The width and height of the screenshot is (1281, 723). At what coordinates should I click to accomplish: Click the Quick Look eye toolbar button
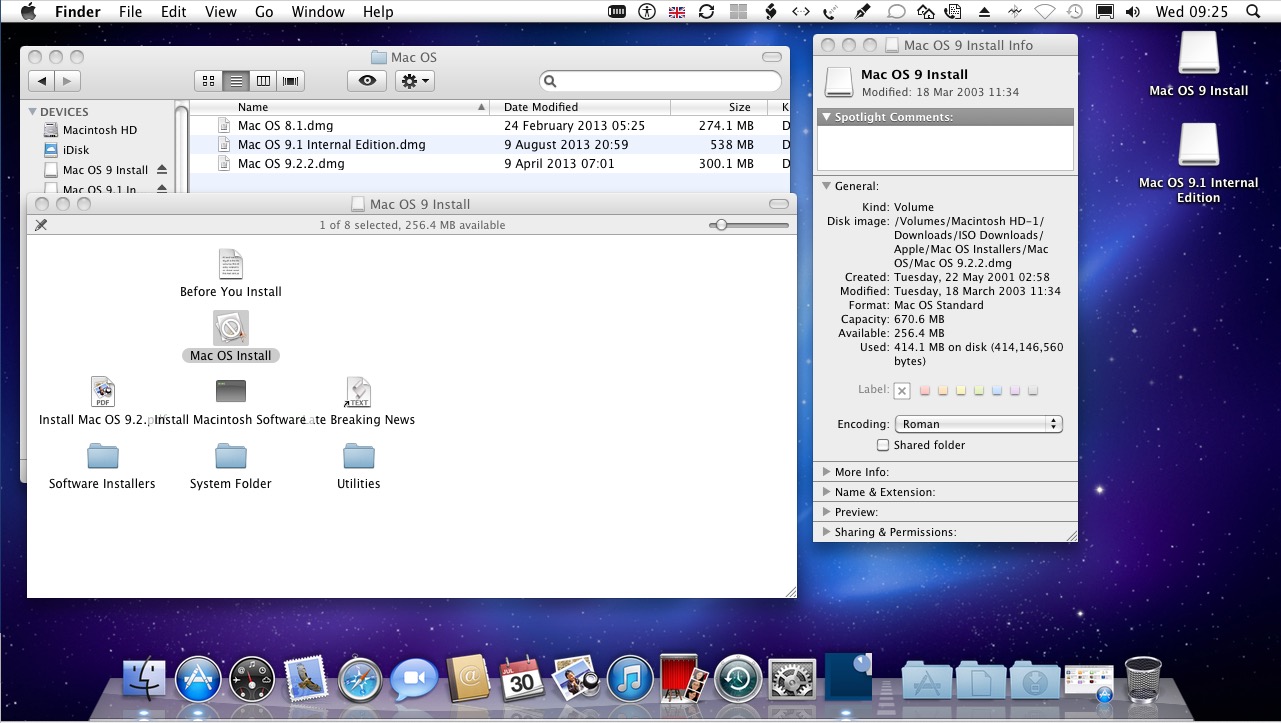tap(367, 81)
